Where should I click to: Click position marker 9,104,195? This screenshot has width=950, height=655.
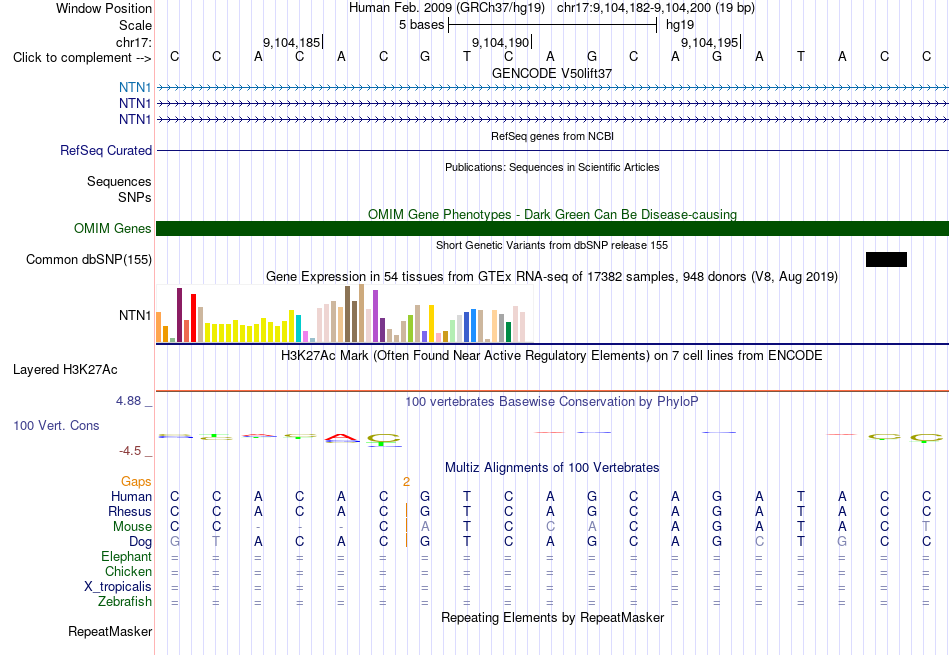[x=710, y=42]
